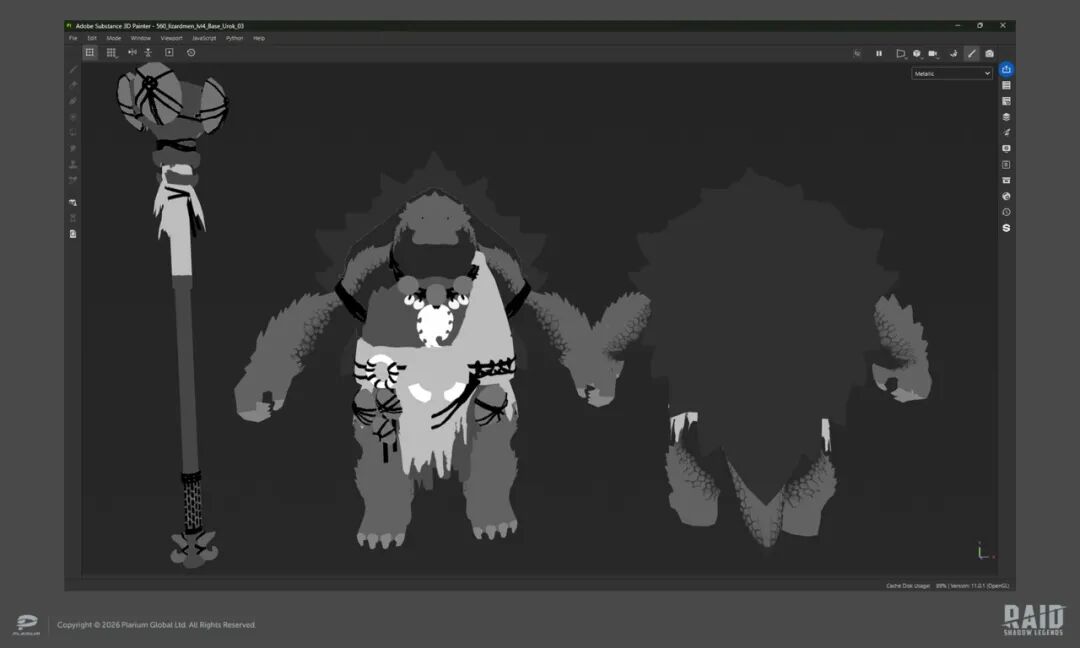Open the Properties brush panel icon
Viewport: 1080px width, 648px height.
point(1006,133)
